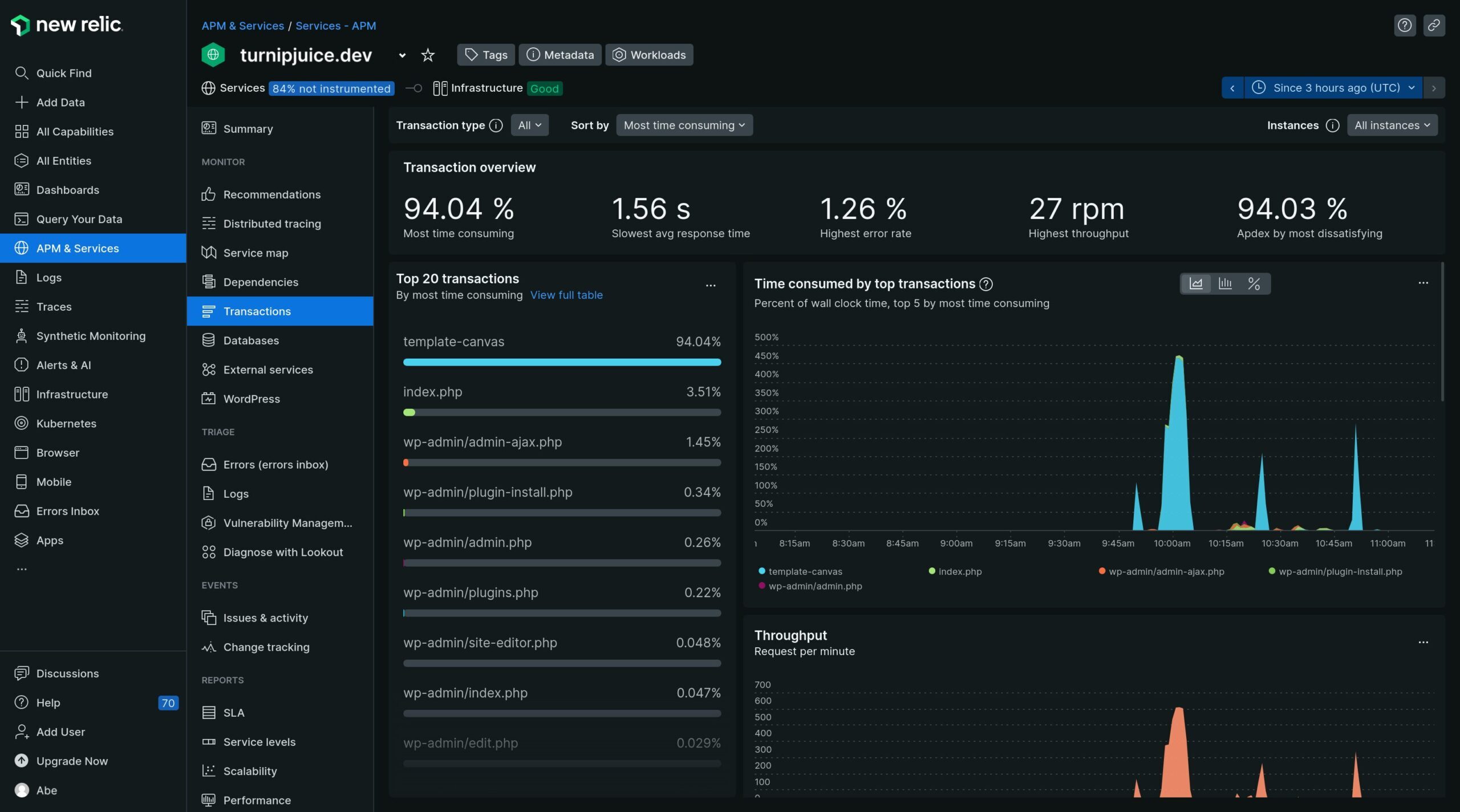Open help icon beside Time consumed title
This screenshot has height=812, width=1460.
pos(986,284)
